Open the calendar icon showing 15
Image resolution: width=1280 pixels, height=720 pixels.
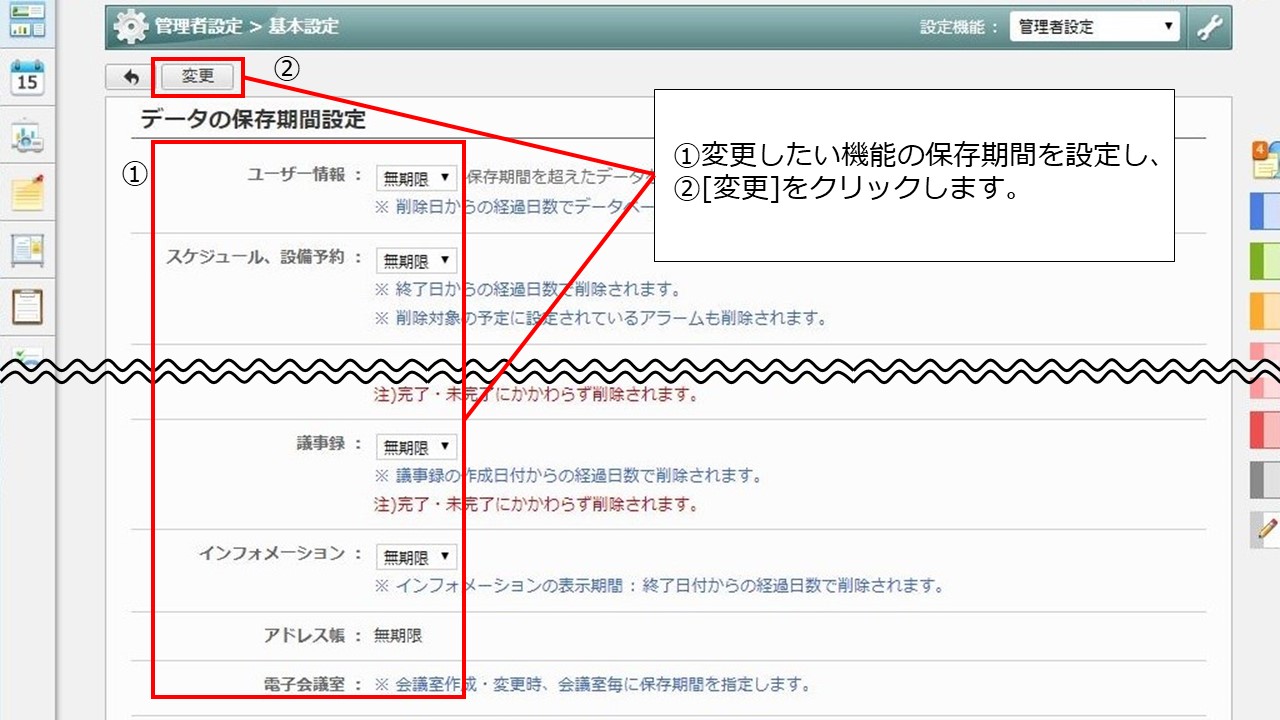click(27, 77)
